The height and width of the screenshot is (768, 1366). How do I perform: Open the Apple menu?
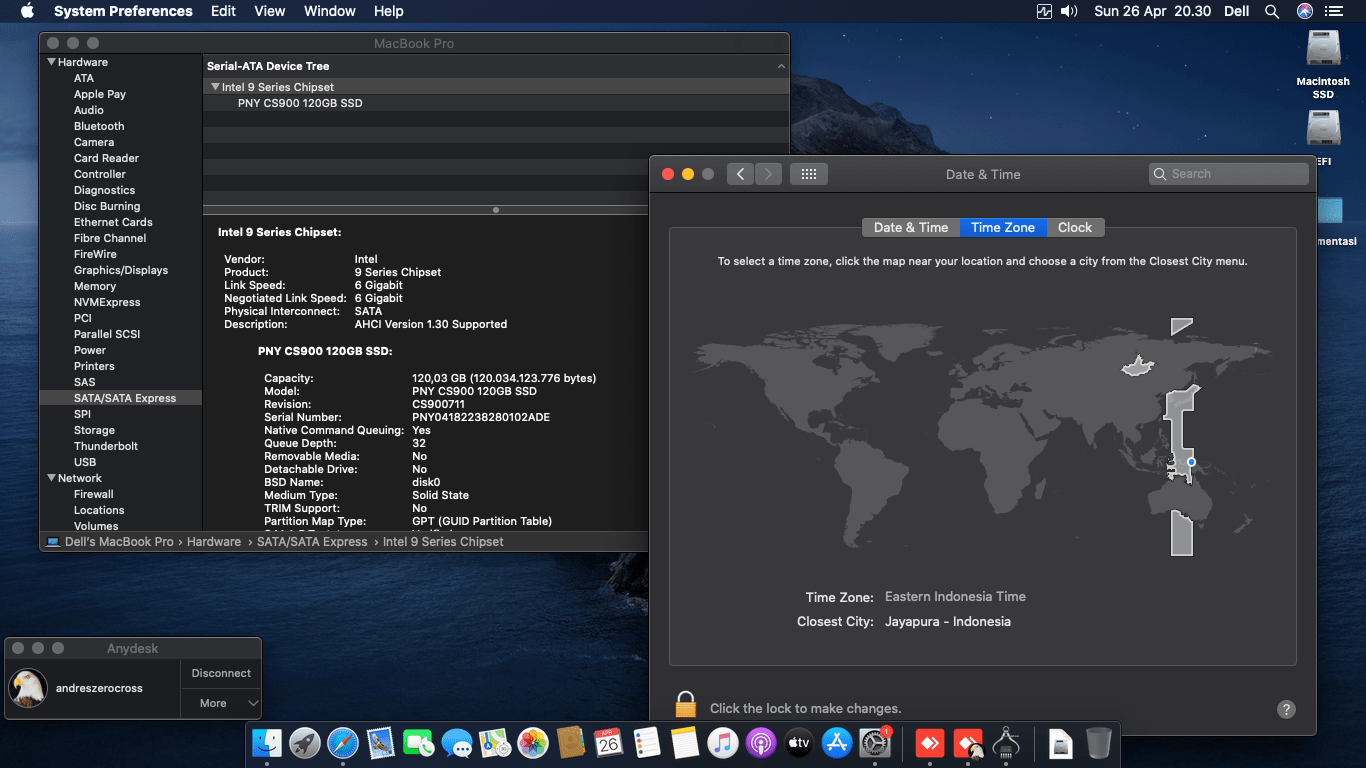pos(27,11)
